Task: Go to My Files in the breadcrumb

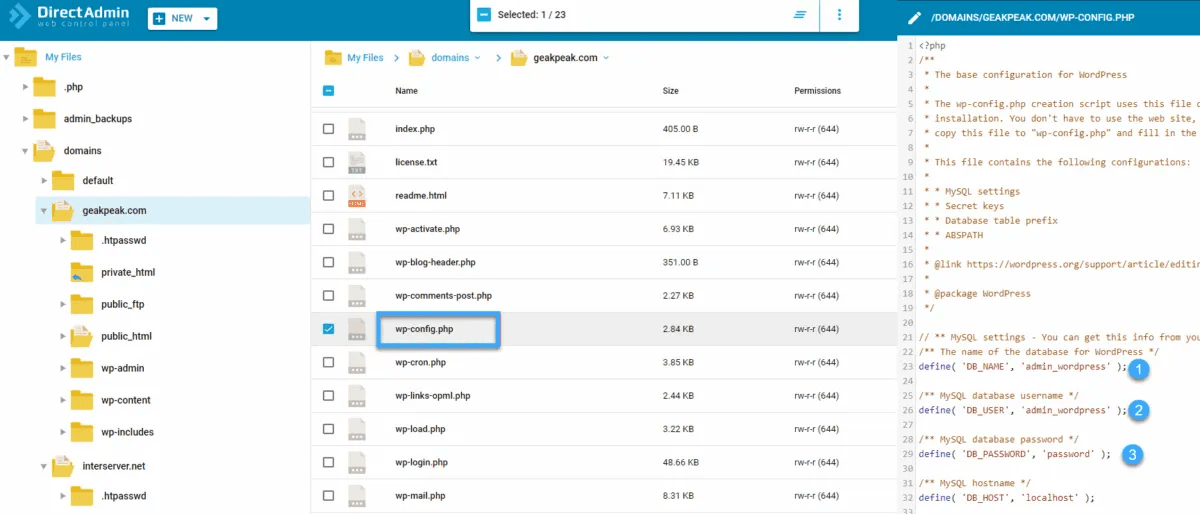Action: point(365,58)
